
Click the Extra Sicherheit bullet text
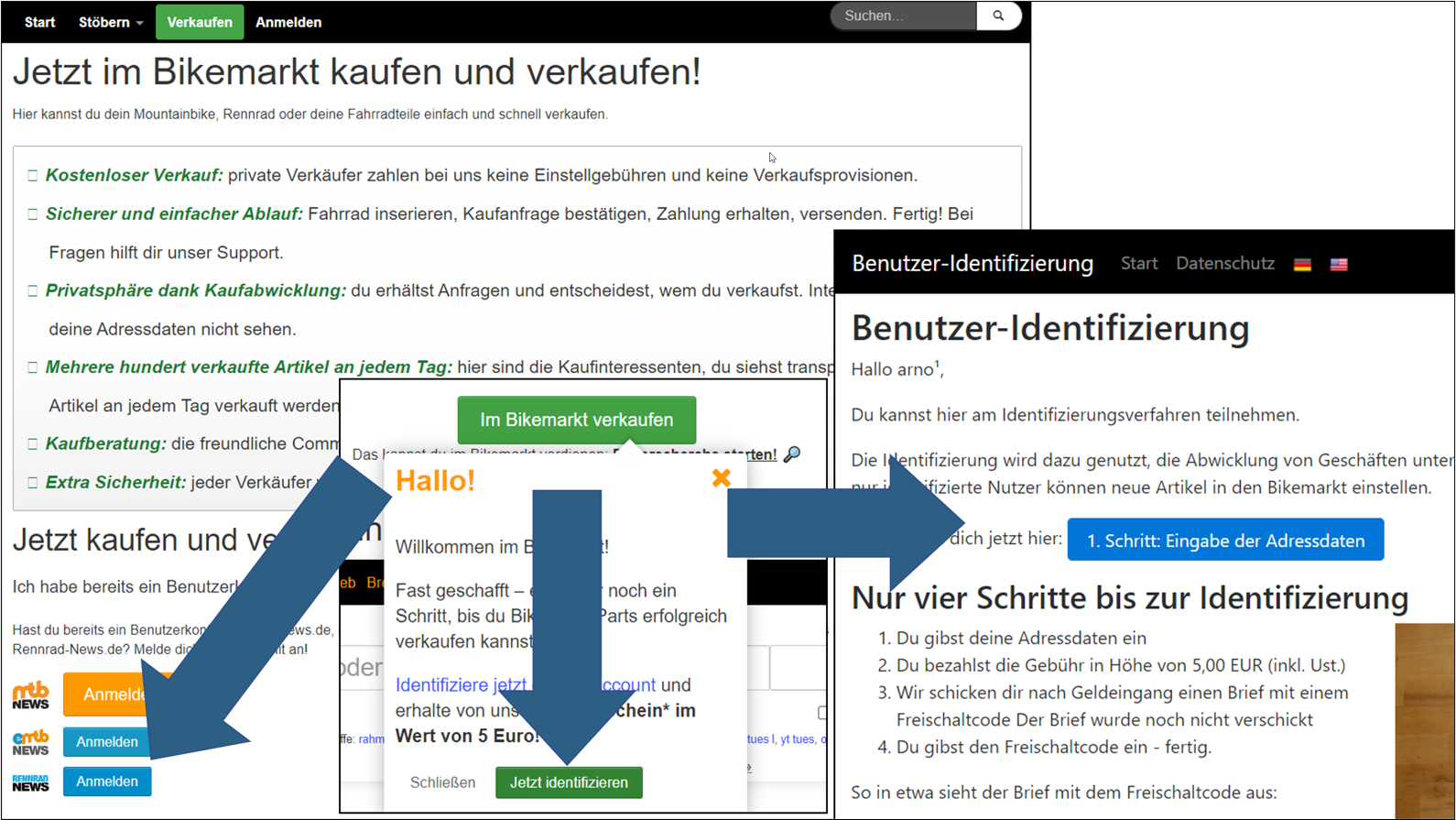(x=115, y=482)
